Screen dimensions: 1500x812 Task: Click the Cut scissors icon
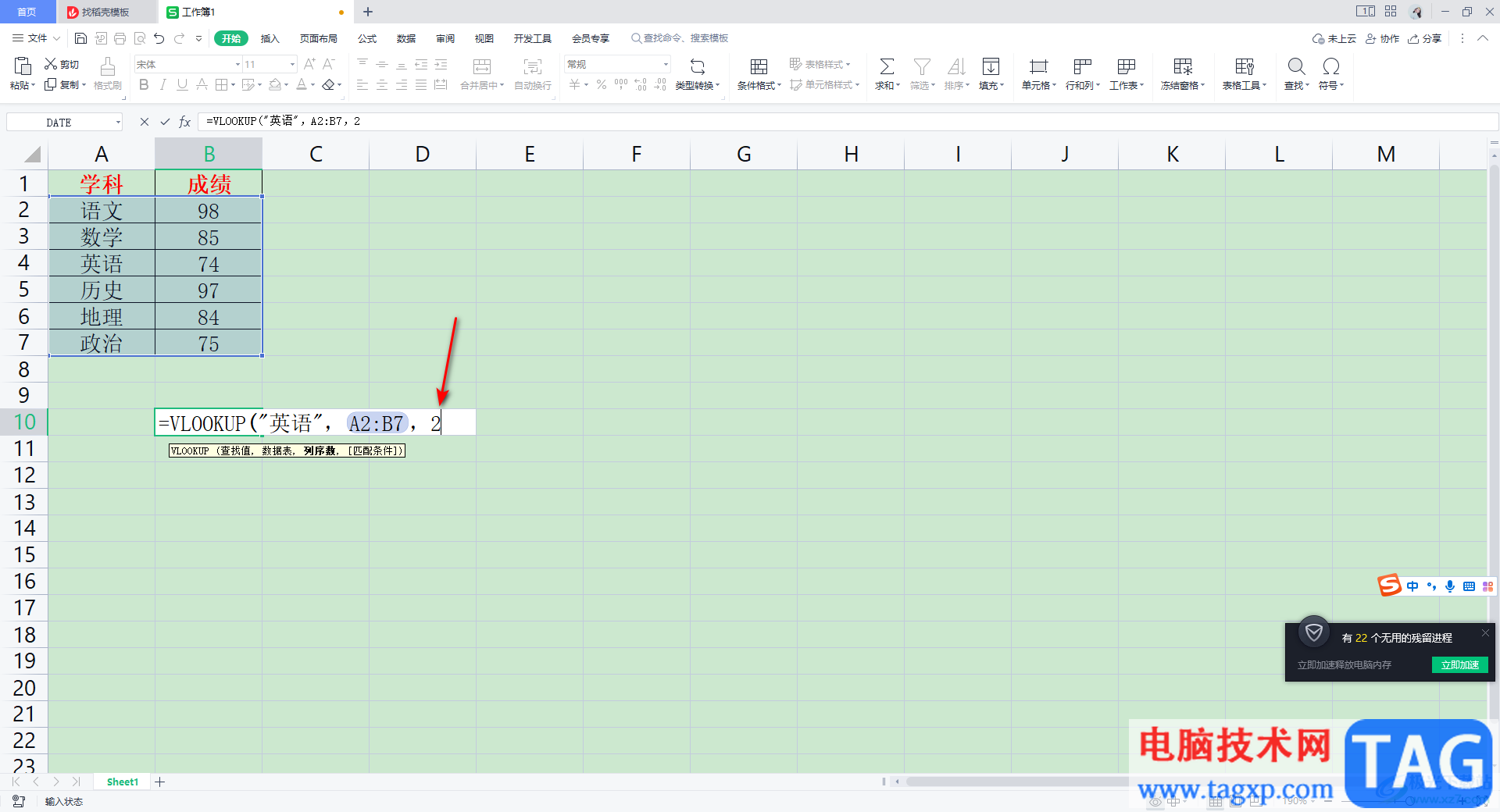pos(51,64)
